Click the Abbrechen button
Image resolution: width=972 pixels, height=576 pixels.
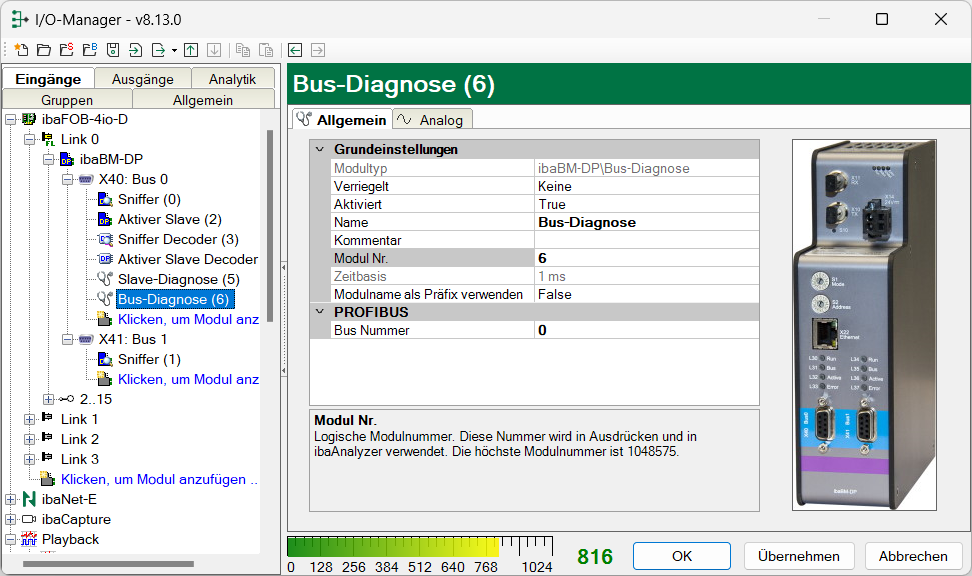(x=913, y=556)
